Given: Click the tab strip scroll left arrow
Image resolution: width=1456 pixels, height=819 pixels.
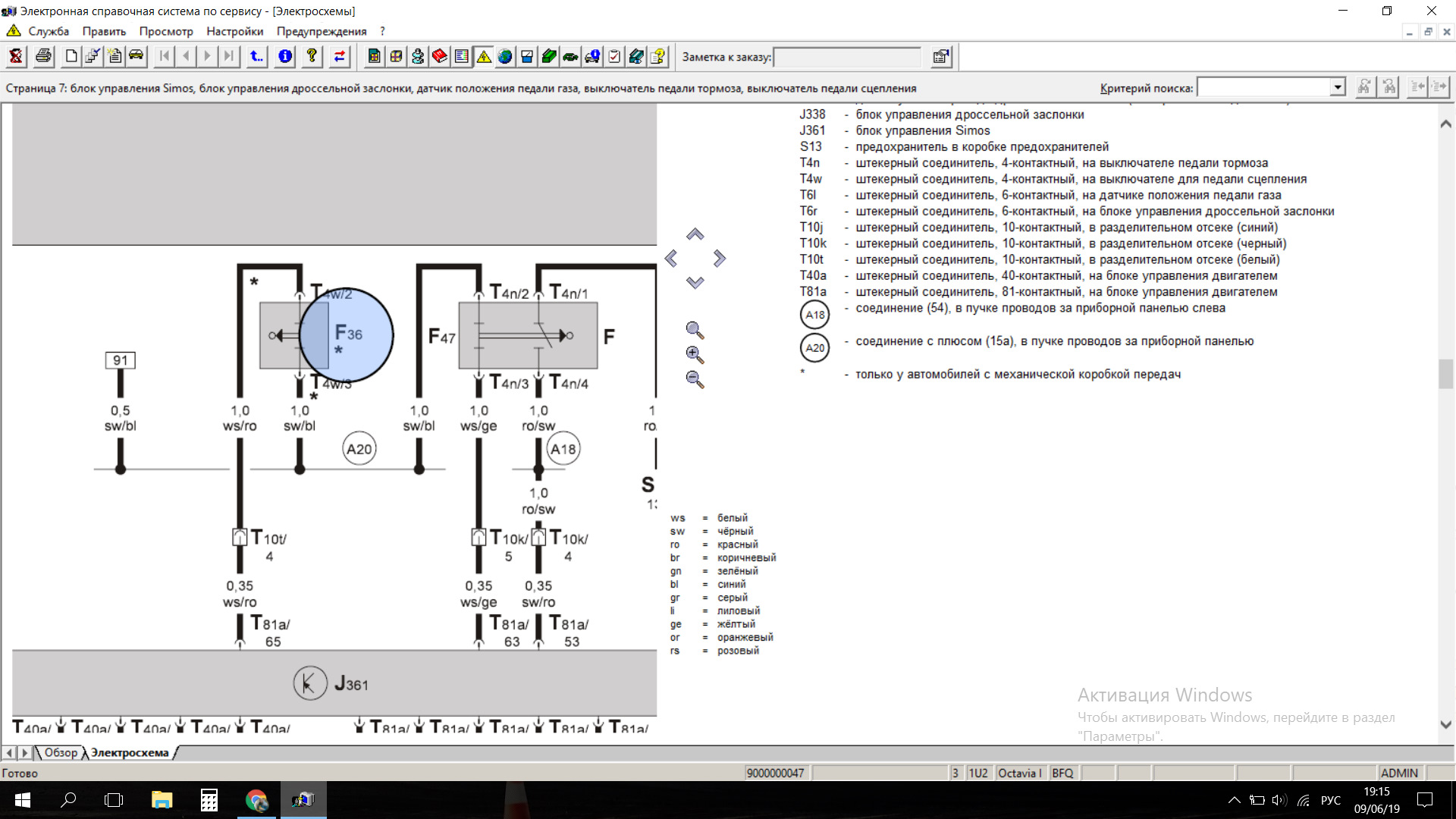Looking at the screenshot, I should 10,752.
